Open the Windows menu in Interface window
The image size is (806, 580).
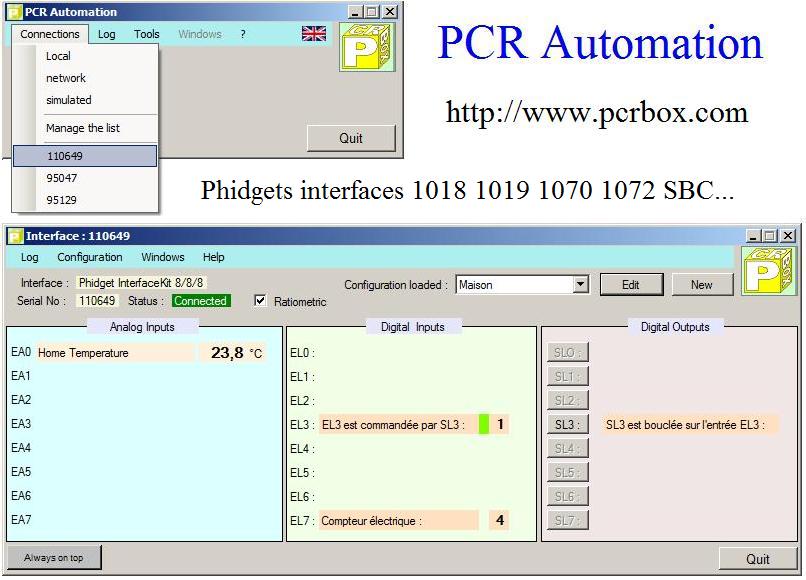[162, 257]
